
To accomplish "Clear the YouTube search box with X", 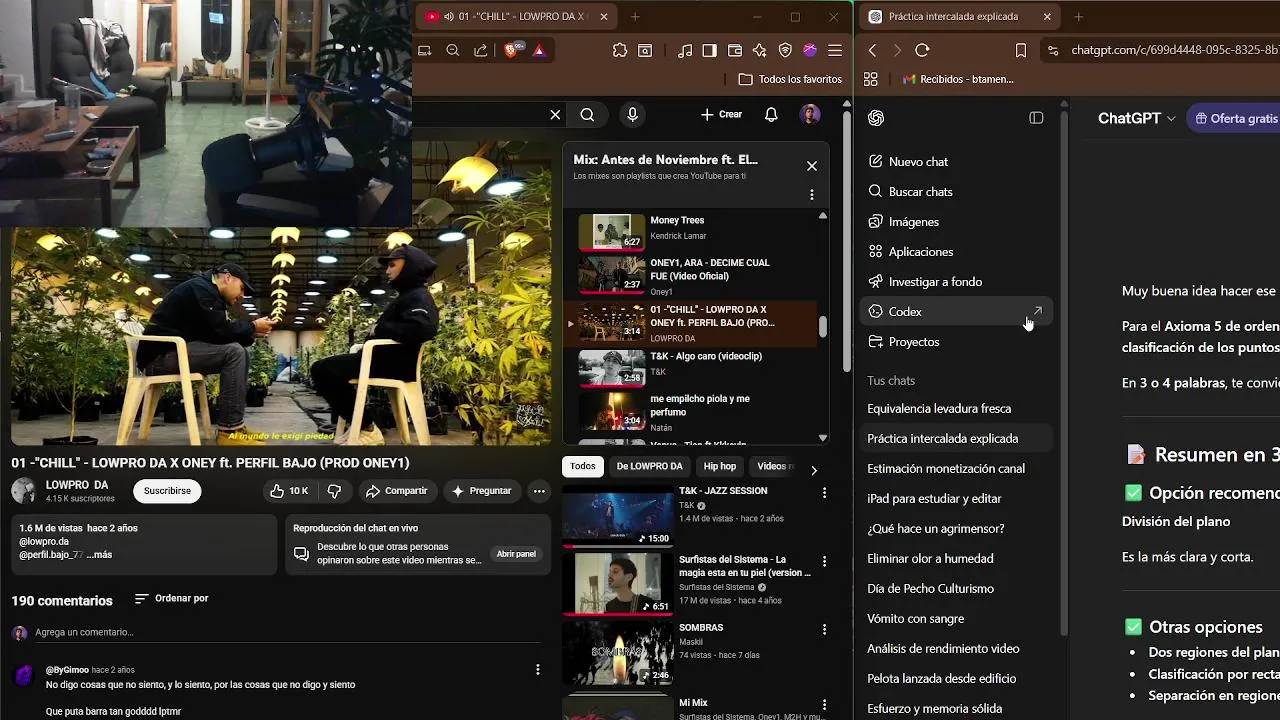I will tap(555, 115).
